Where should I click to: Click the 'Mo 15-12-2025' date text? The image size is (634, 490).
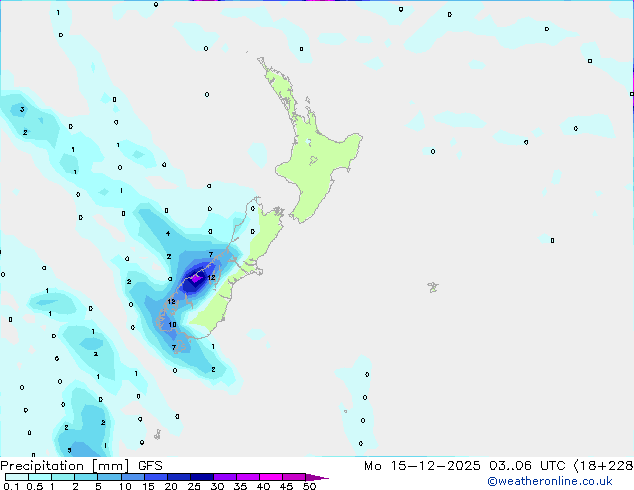(422, 466)
